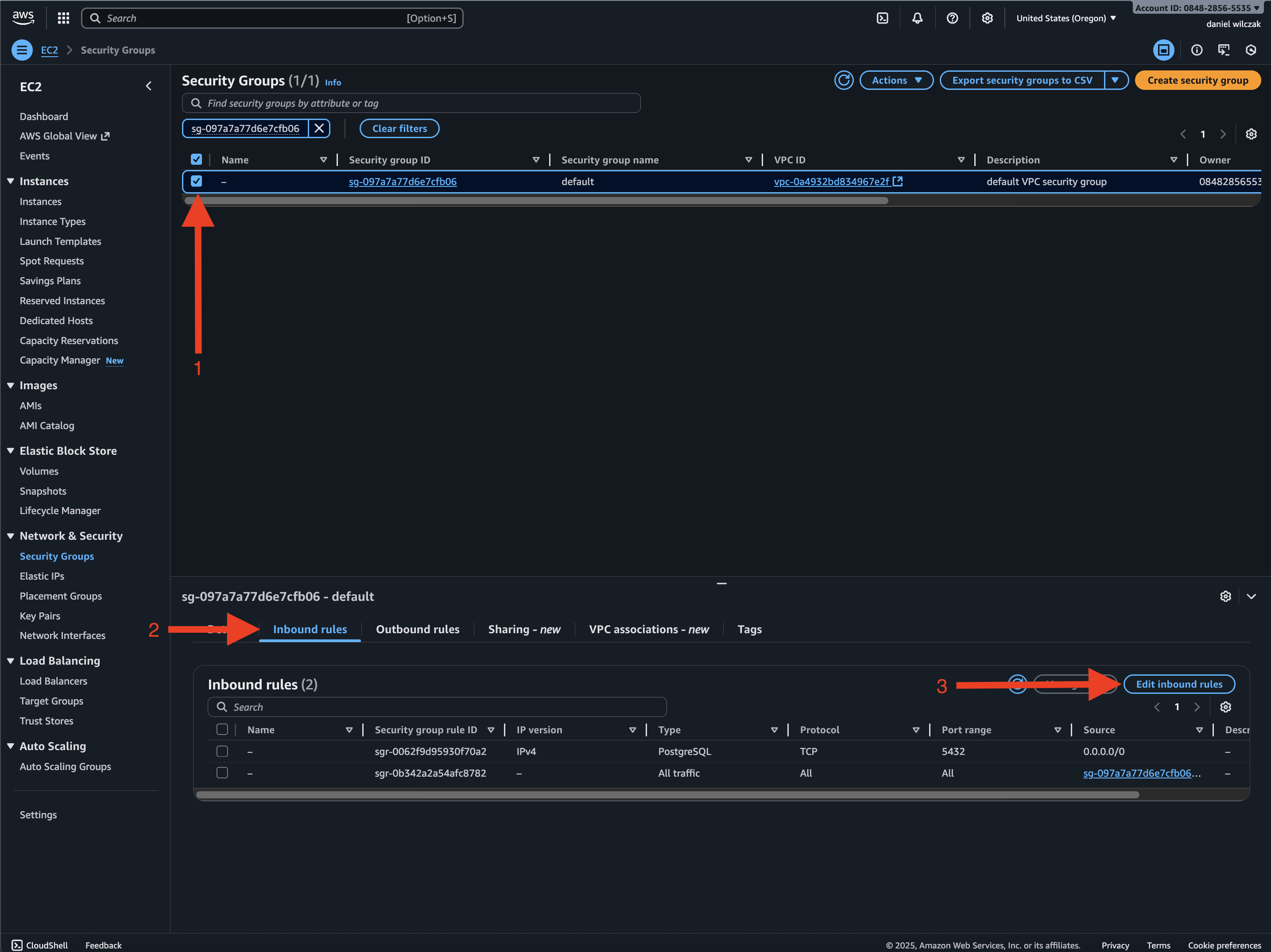Click the Edit inbound rules button
Image resolution: width=1271 pixels, height=952 pixels.
click(x=1178, y=684)
